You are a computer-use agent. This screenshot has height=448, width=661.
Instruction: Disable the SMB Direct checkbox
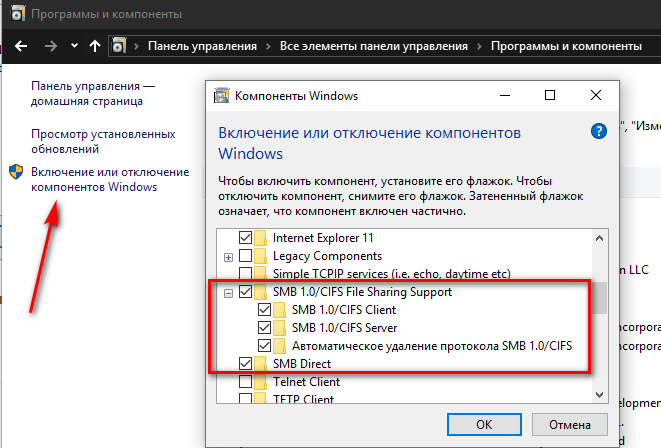245,363
